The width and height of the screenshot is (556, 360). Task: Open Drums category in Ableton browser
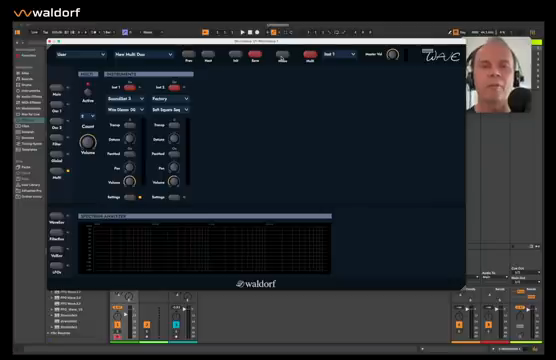(27, 85)
